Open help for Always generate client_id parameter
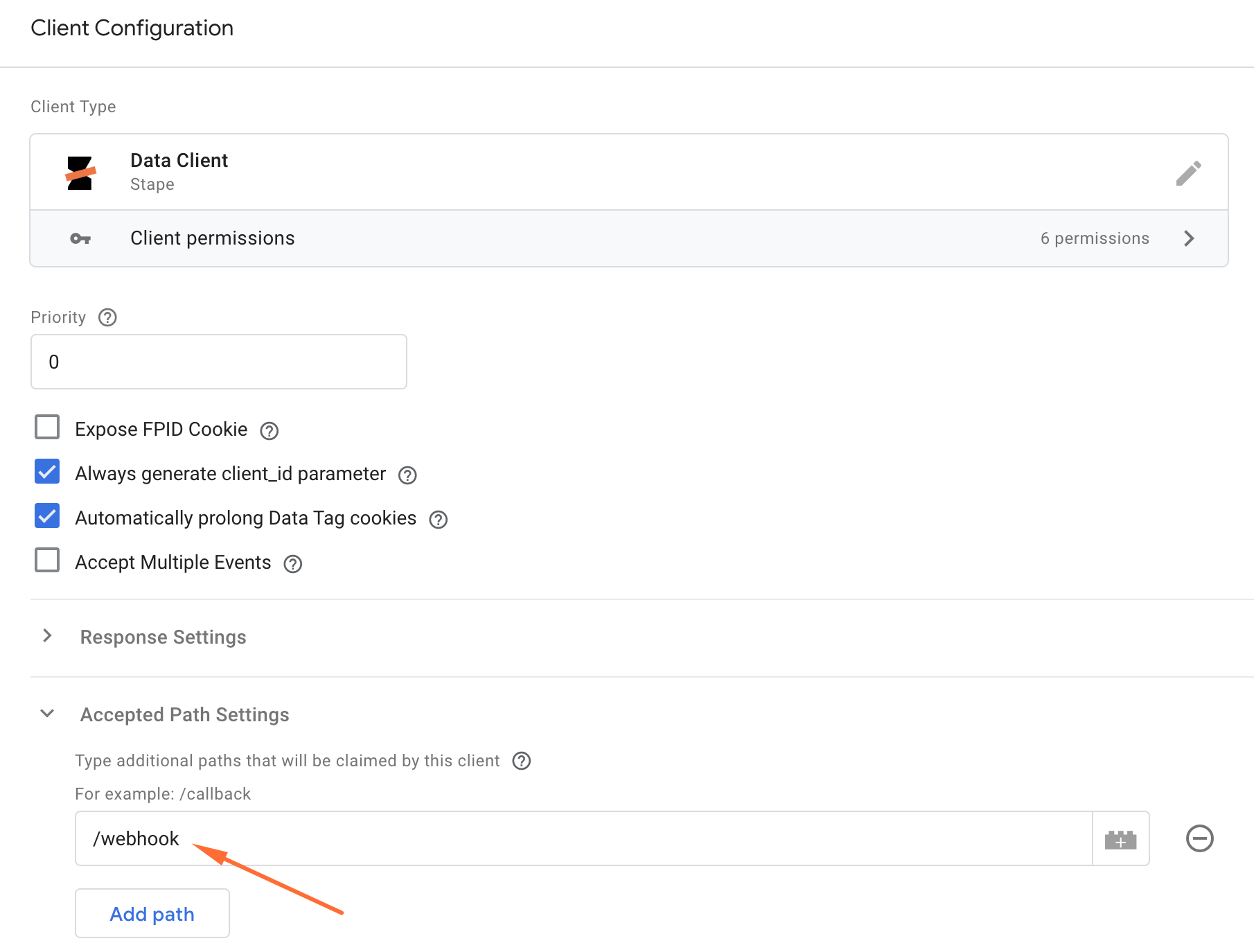Viewport: 1254px width, 952px height. 407,475
